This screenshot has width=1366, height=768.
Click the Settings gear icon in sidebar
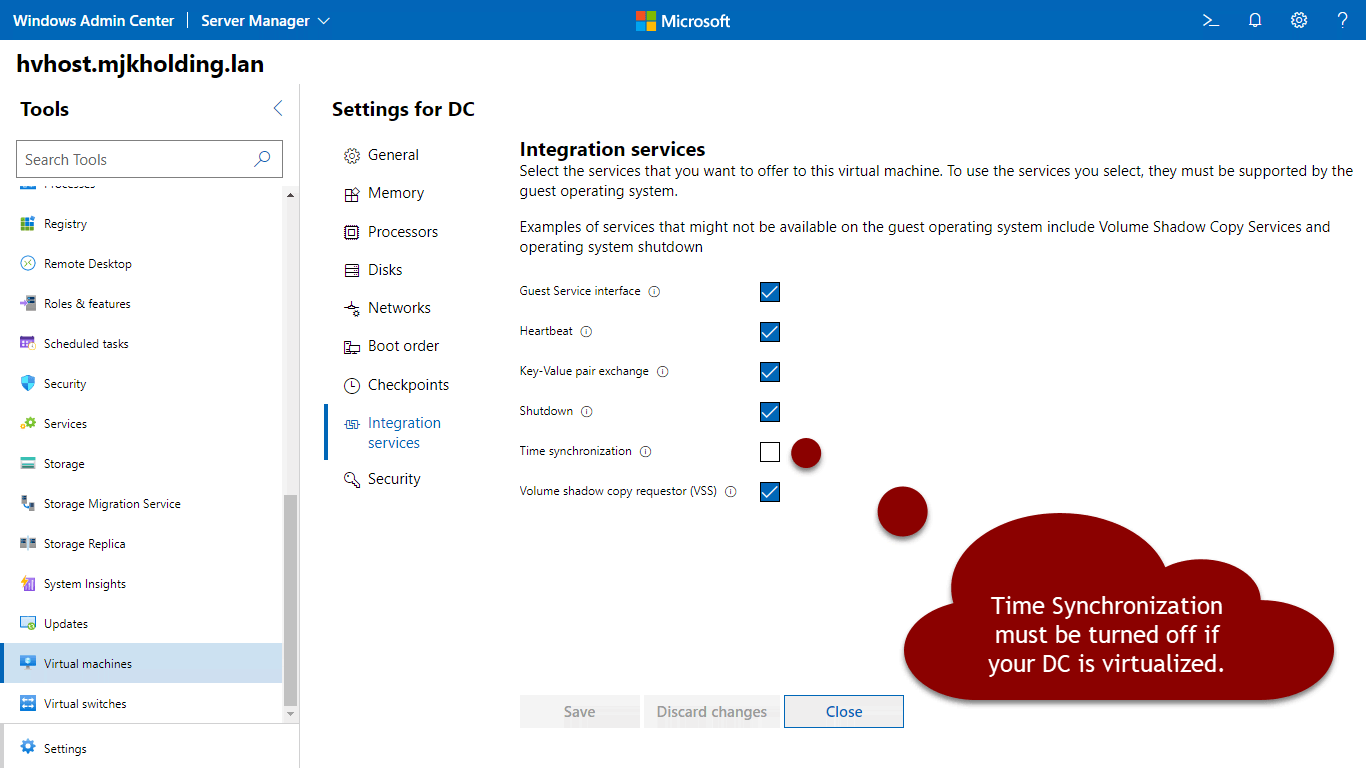(x=28, y=748)
